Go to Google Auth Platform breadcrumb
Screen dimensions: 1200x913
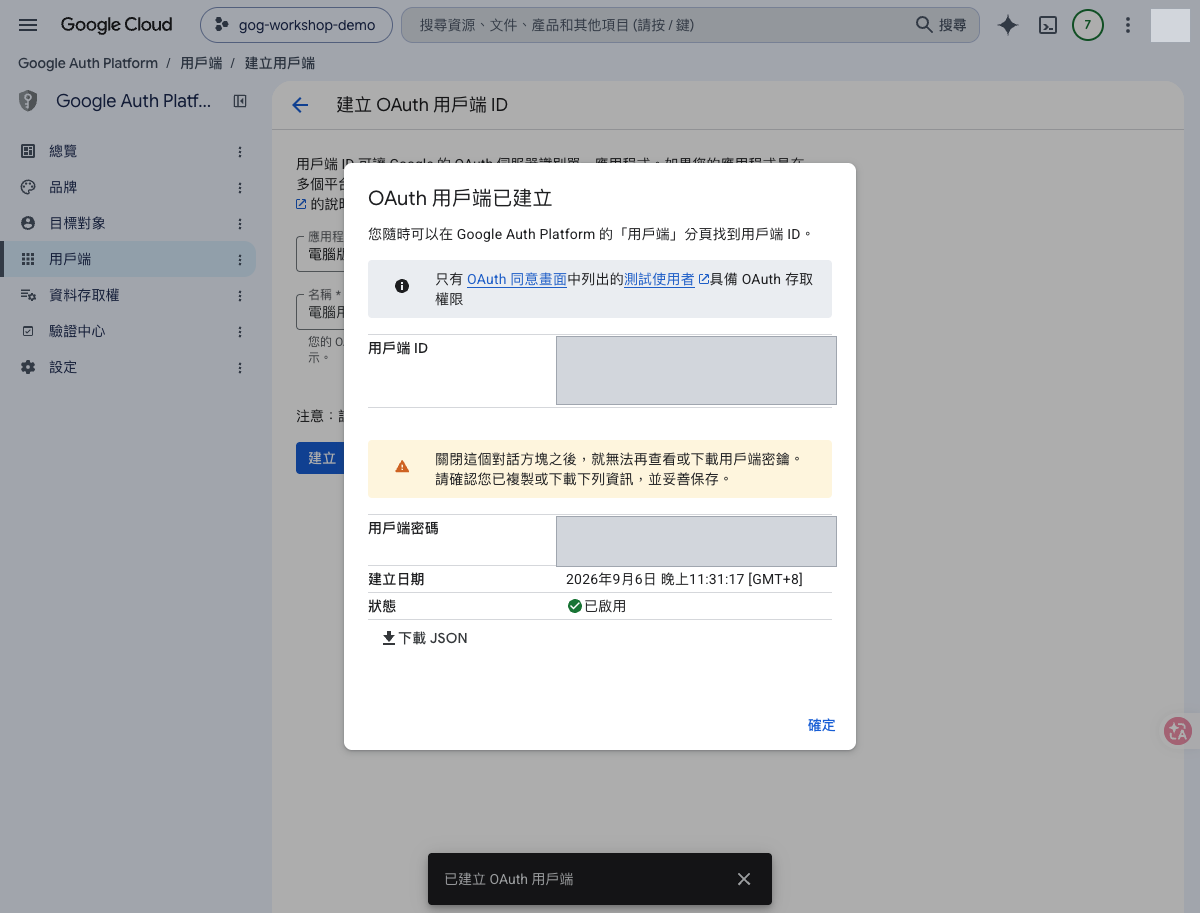click(88, 63)
